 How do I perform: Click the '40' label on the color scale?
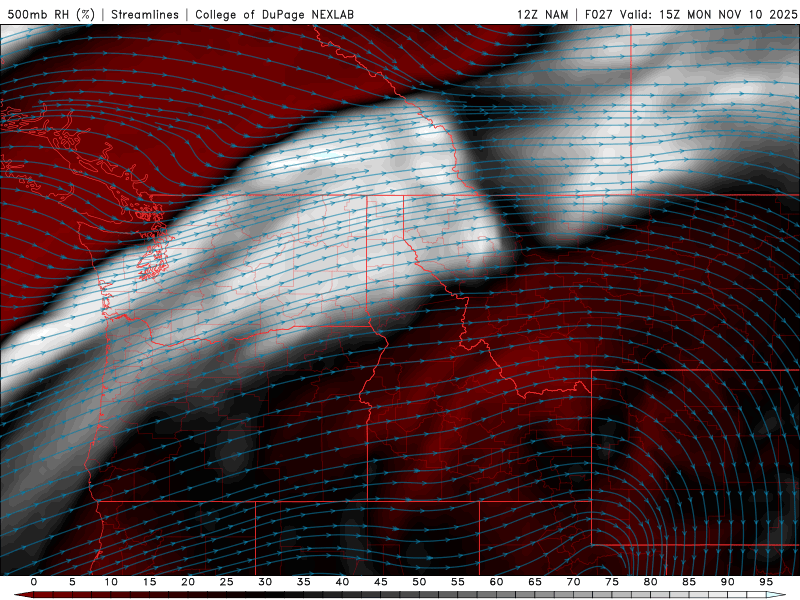tap(342, 582)
